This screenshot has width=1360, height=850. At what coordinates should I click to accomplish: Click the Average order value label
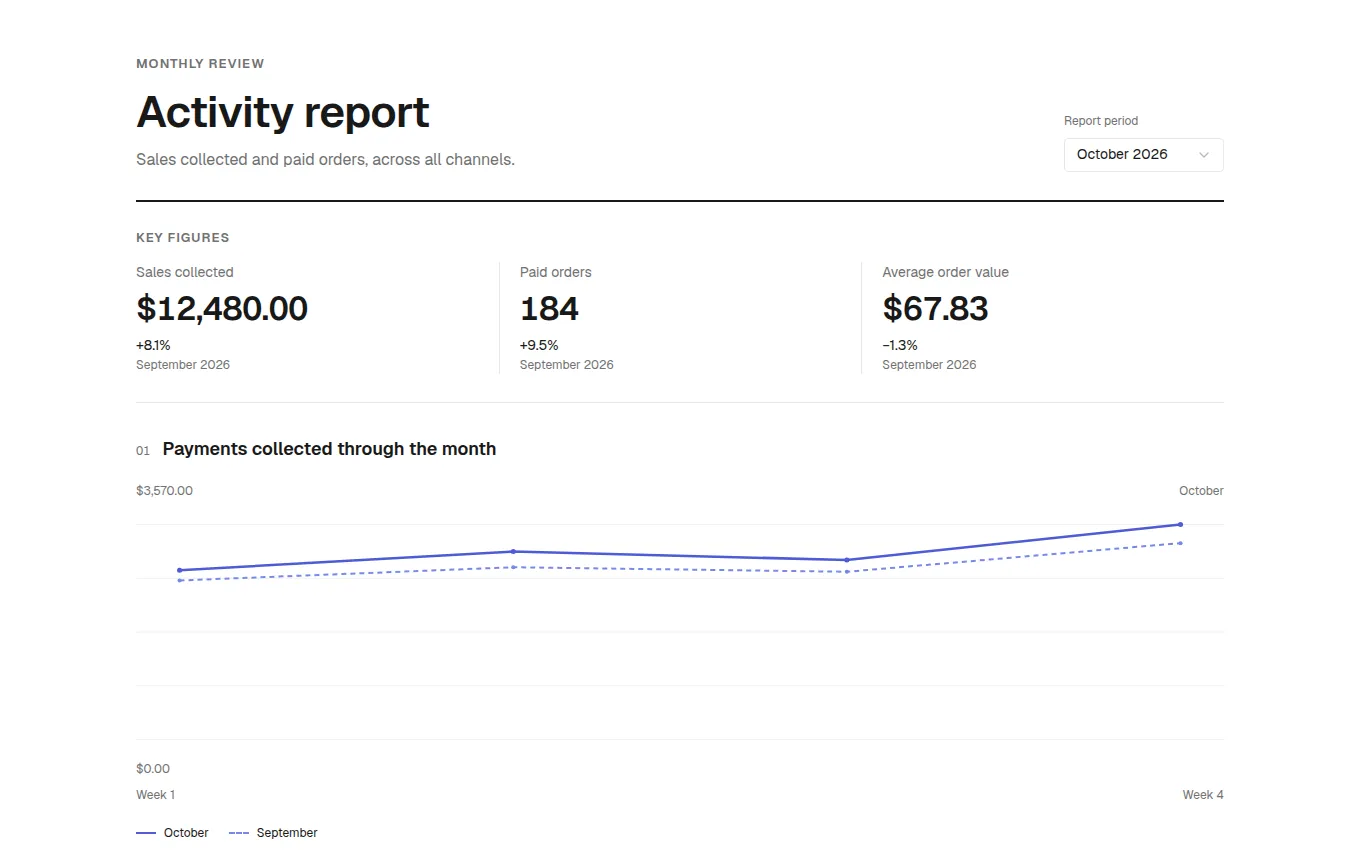945,272
